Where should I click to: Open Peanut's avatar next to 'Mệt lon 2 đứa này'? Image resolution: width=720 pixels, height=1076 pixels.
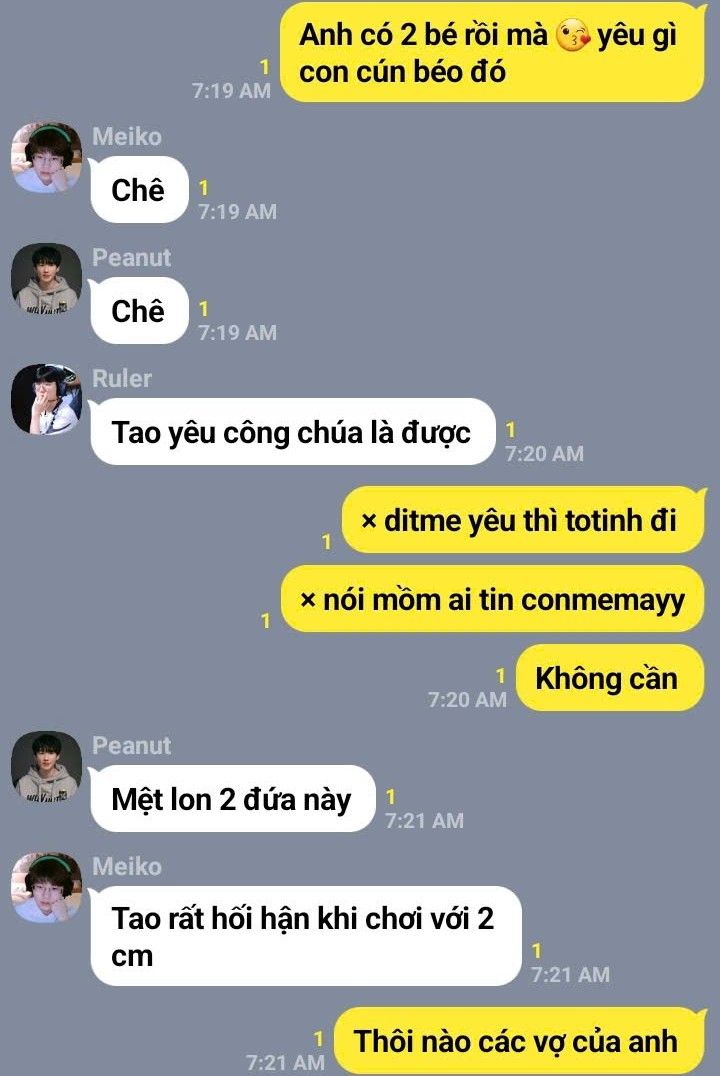click(x=46, y=767)
